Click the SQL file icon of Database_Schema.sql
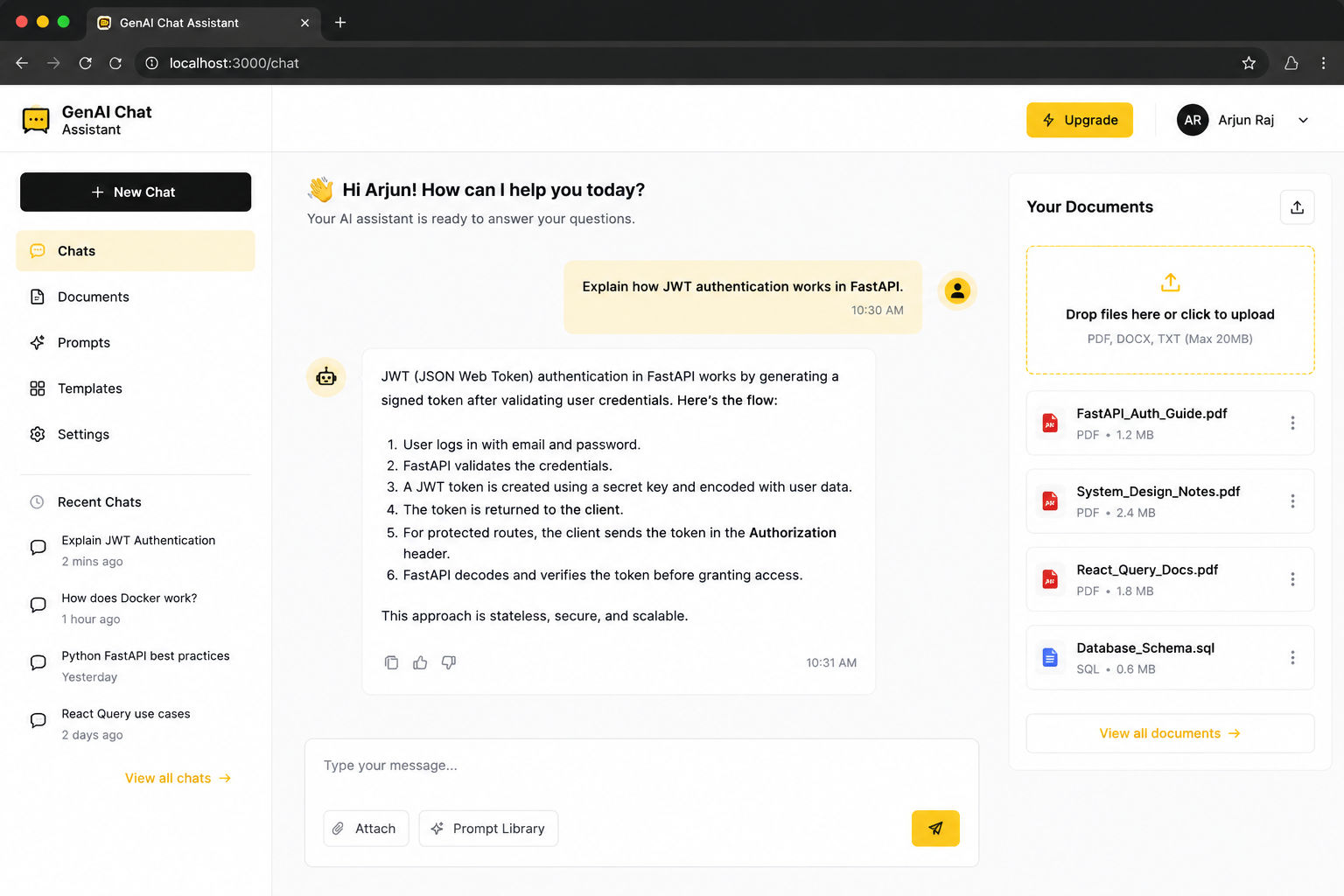This screenshot has height=896, width=1344. (1050, 657)
